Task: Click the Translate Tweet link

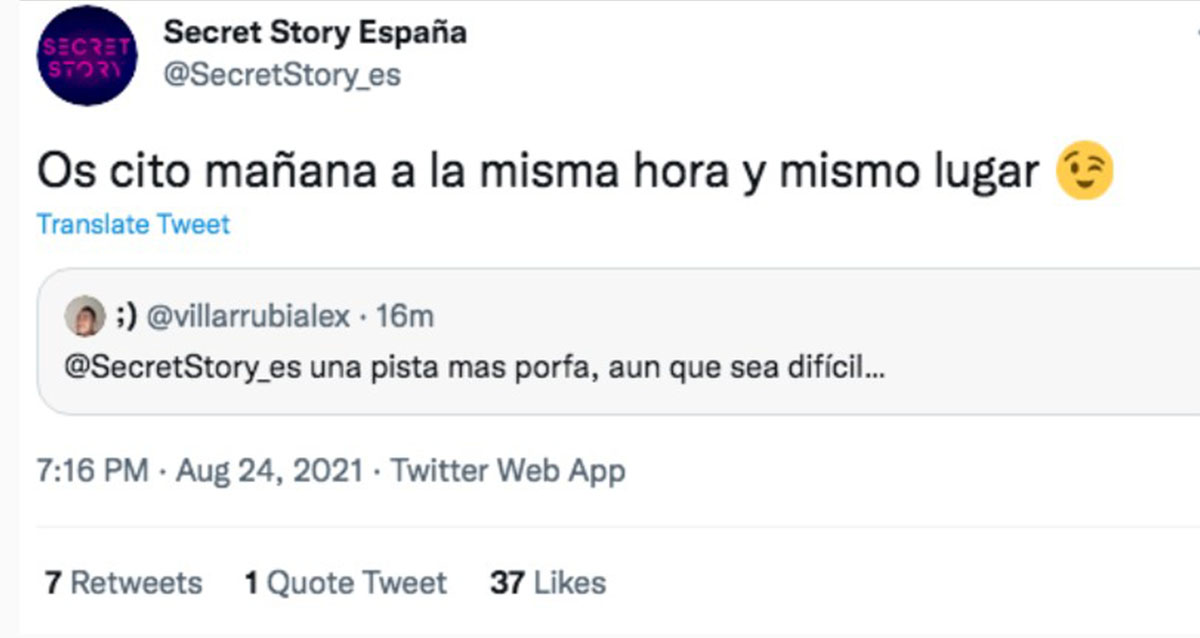Action: (133, 224)
